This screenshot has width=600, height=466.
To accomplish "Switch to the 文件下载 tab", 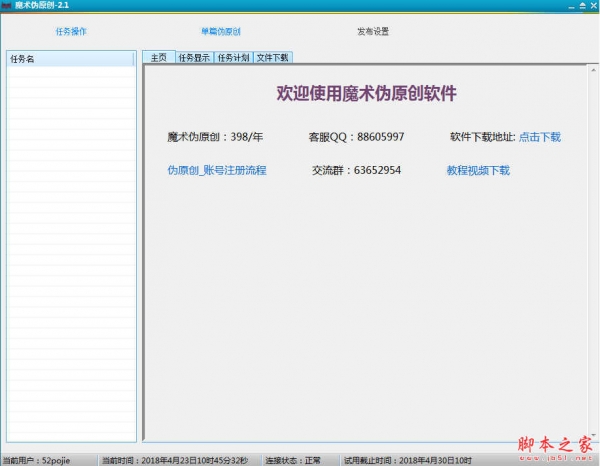I will click(272, 58).
